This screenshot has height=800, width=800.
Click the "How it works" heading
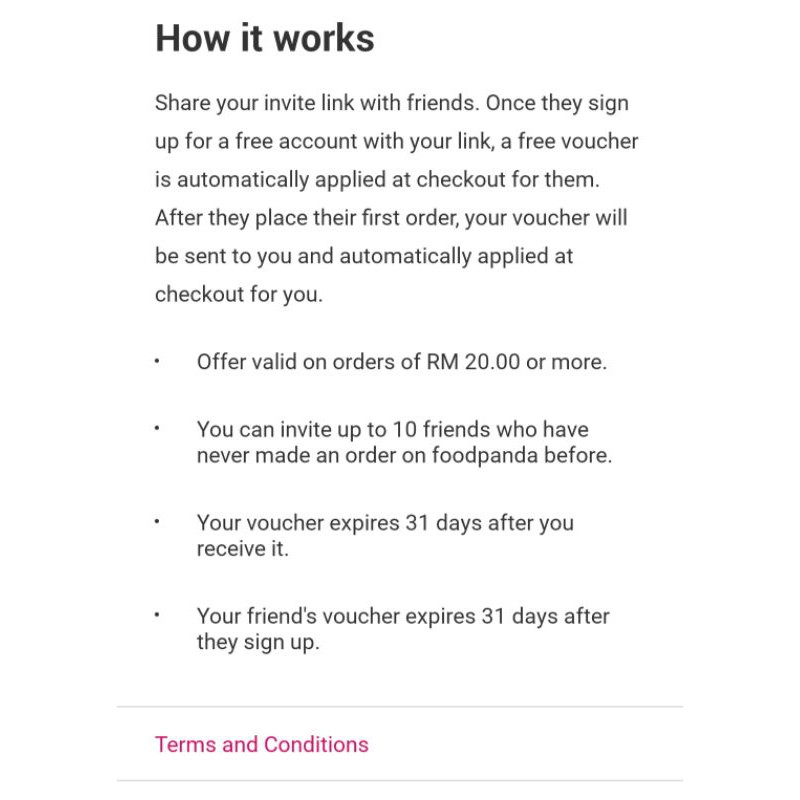[265, 39]
